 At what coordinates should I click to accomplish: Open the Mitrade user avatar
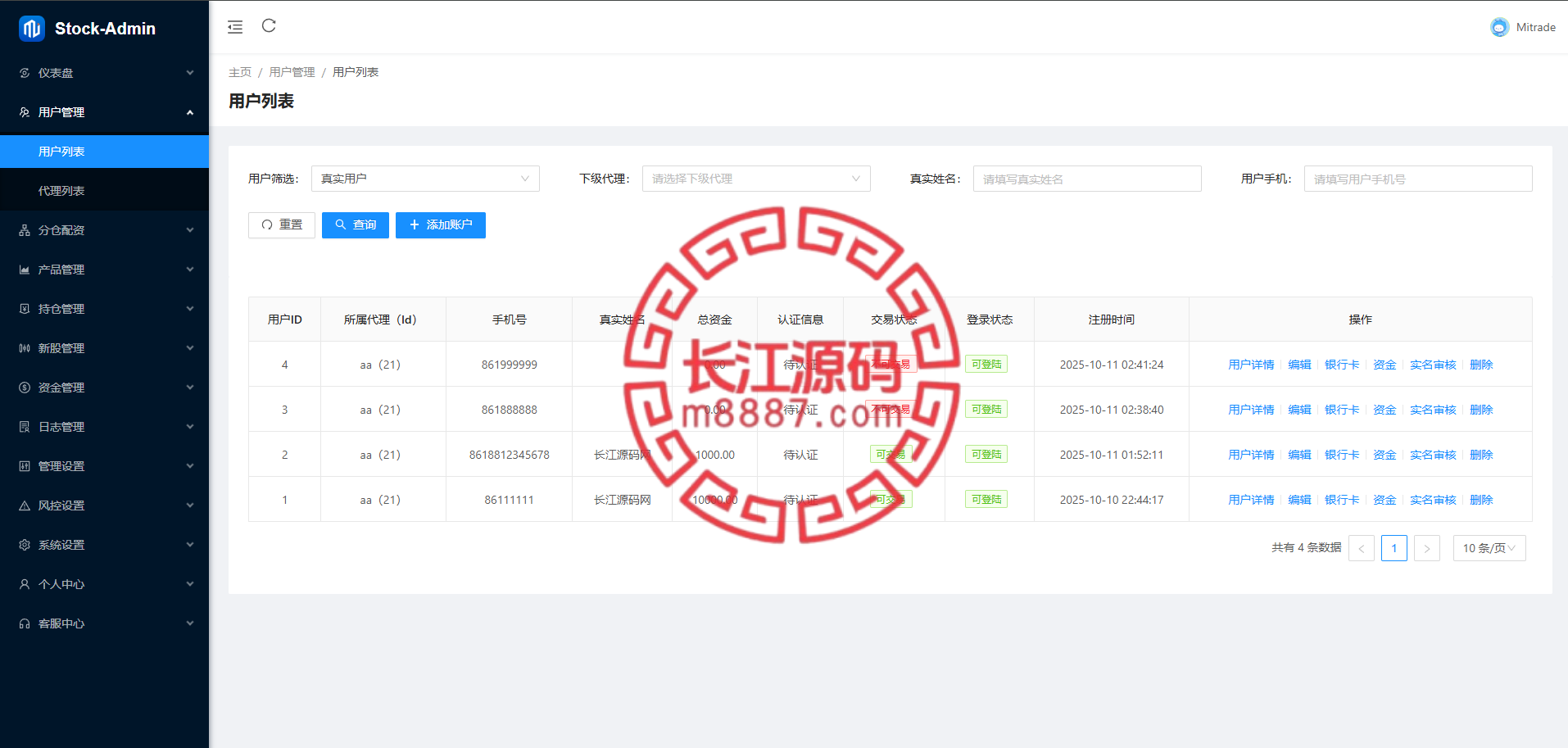point(1499,27)
